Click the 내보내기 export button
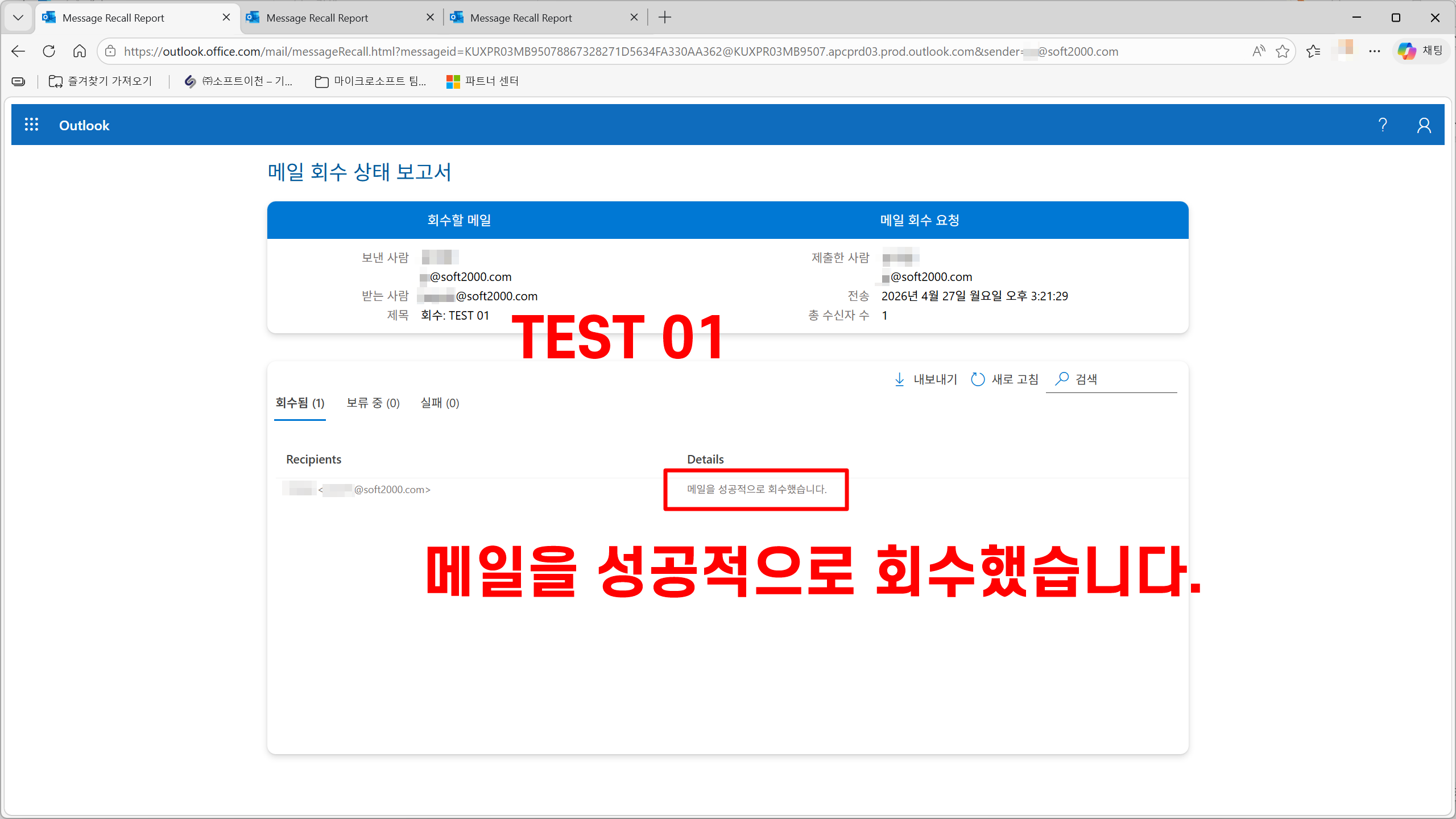This screenshot has height=819, width=1456. (925, 379)
